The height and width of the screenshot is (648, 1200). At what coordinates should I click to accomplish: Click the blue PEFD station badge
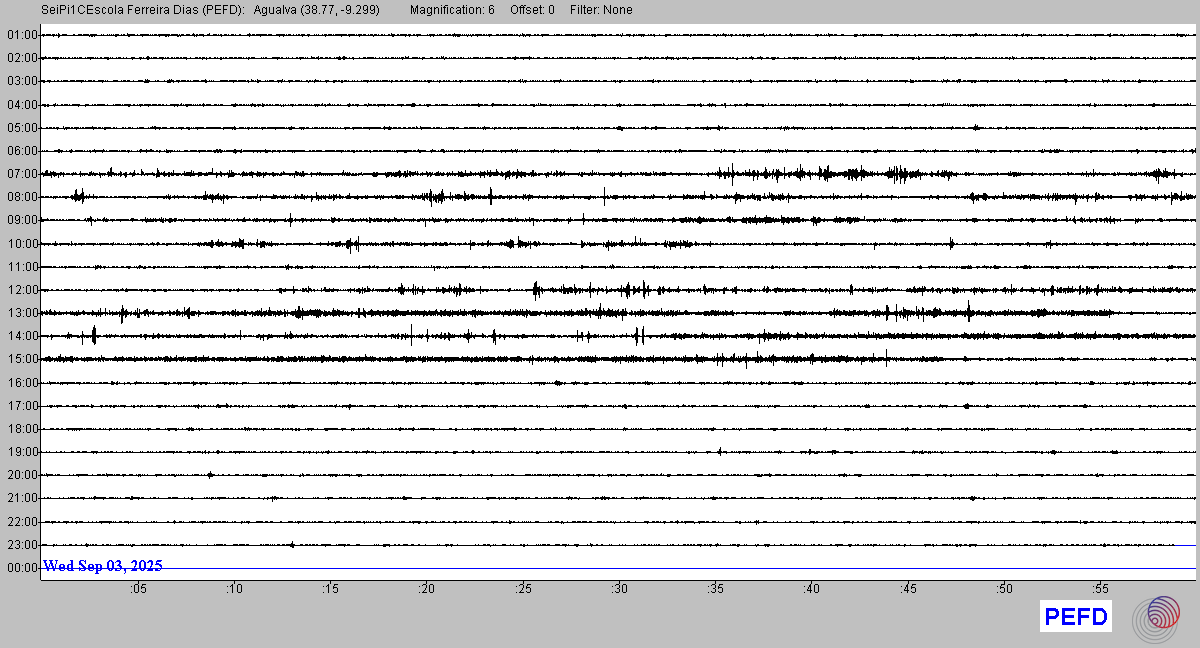tap(1075, 617)
